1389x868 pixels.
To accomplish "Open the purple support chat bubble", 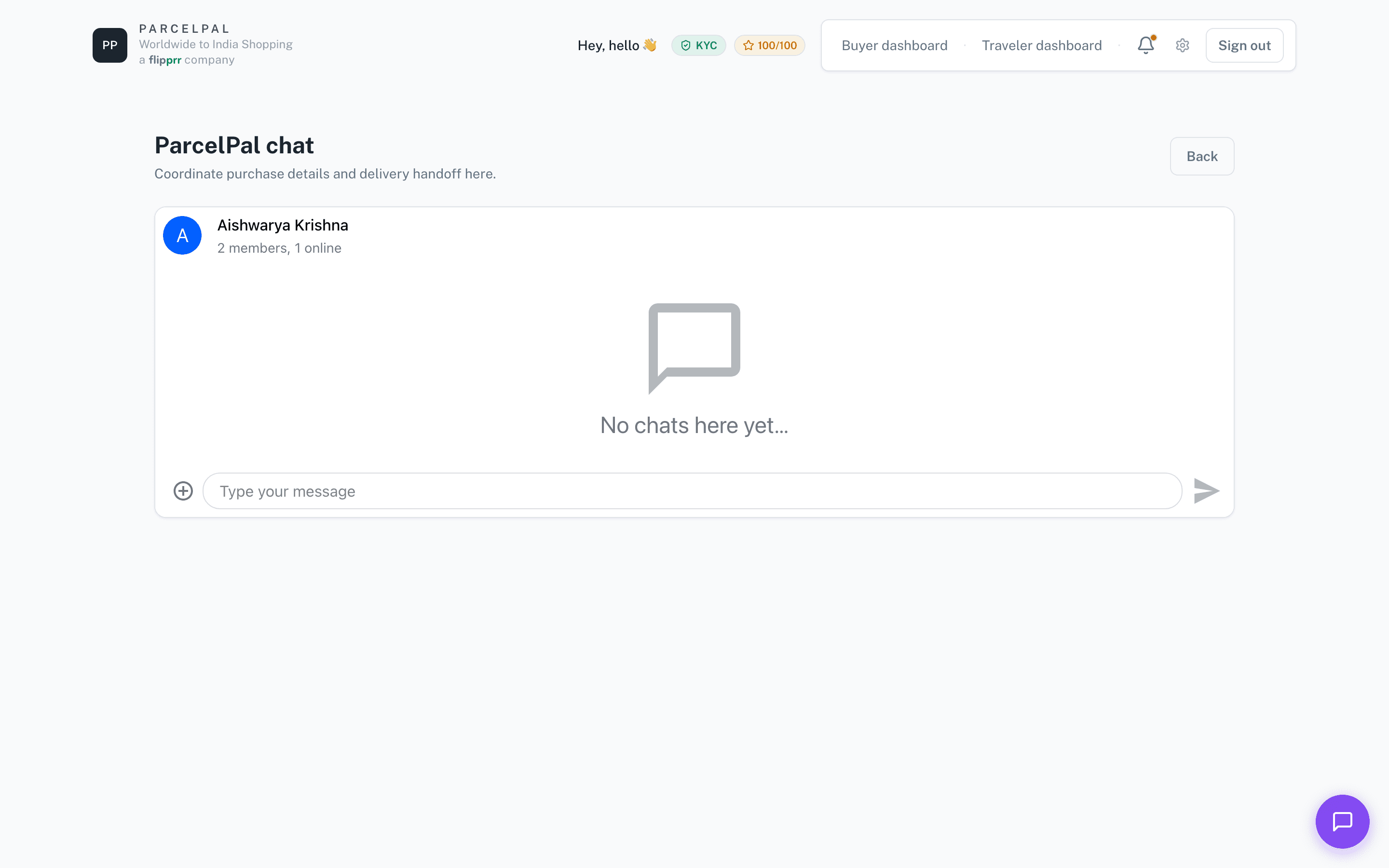I will pyautogui.click(x=1342, y=821).
